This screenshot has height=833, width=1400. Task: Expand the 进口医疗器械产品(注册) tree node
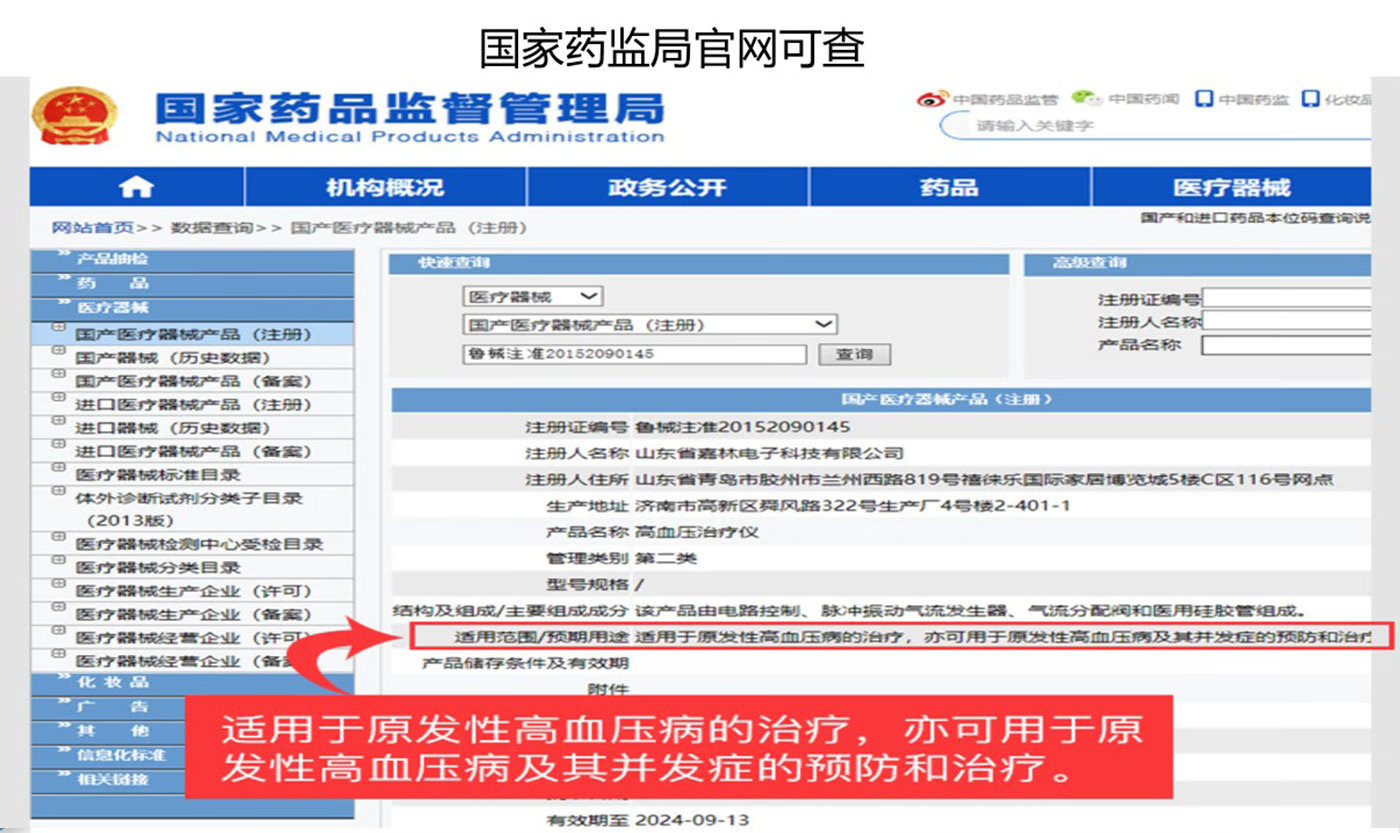(x=57, y=399)
